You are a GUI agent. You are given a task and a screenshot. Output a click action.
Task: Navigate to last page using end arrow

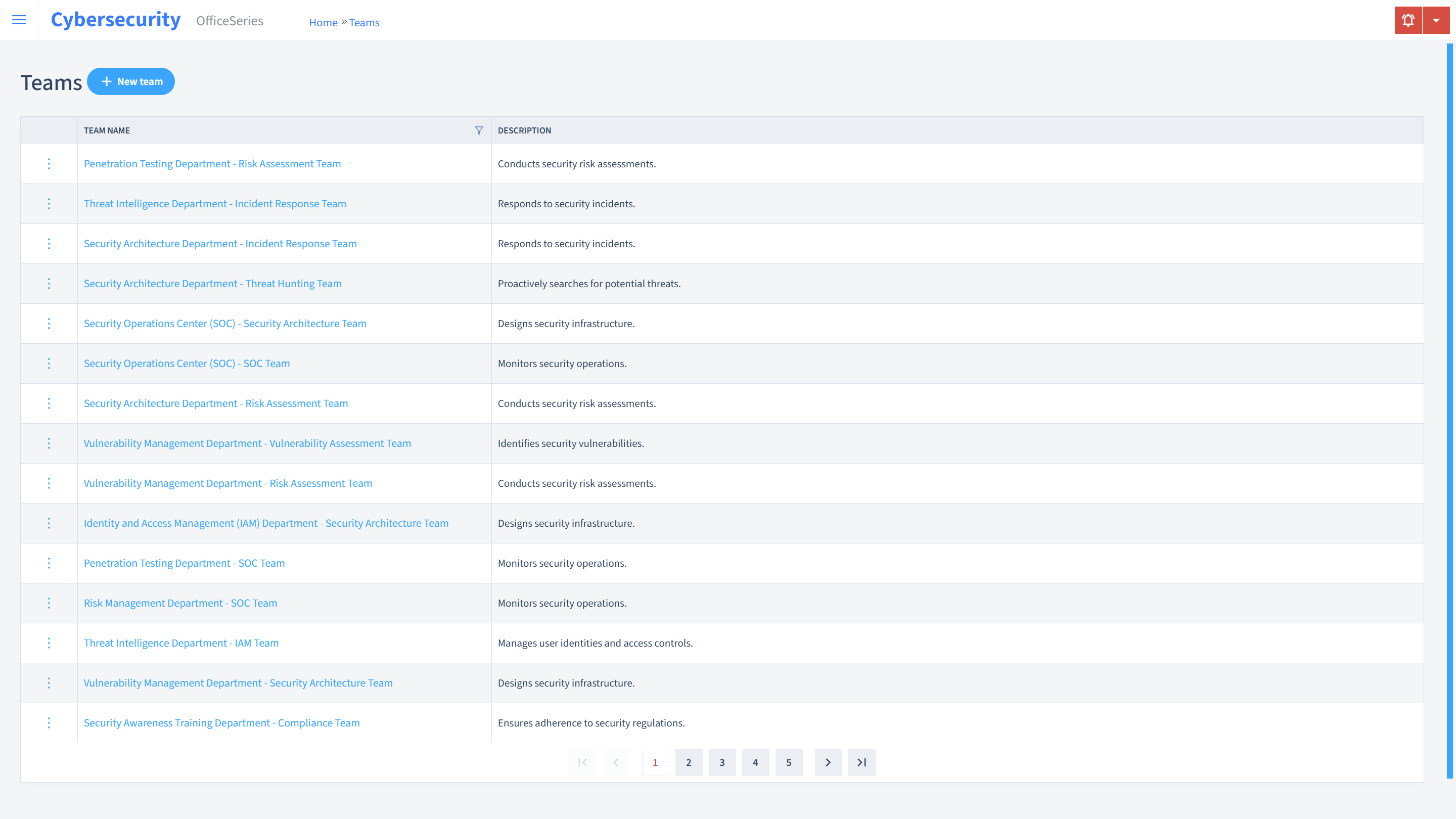click(x=862, y=762)
